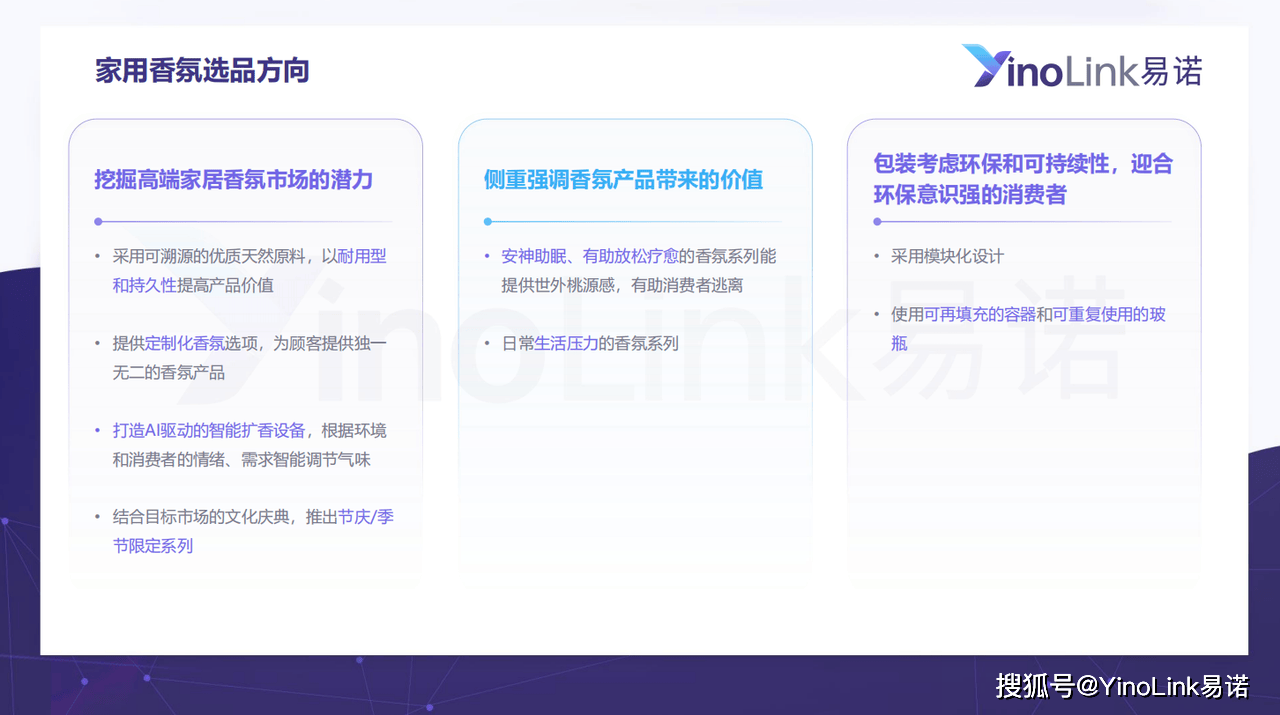Click the purple dot under the third card heading
Image resolution: width=1280 pixels, height=715 pixels.
click(877, 221)
